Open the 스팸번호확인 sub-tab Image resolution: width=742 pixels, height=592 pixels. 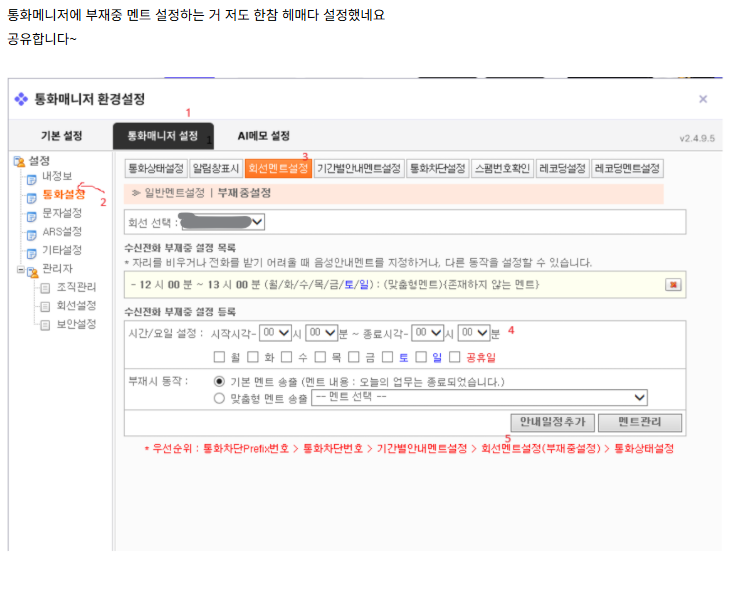click(x=503, y=168)
